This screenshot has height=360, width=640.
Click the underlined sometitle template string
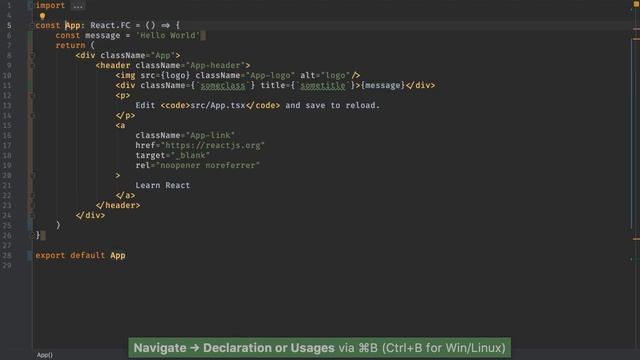pyautogui.click(x=323, y=85)
